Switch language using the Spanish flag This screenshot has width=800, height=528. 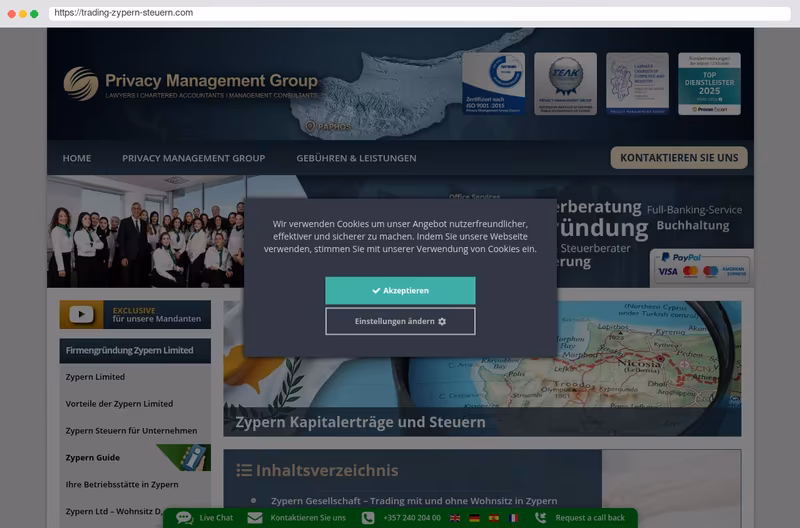coord(494,518)
